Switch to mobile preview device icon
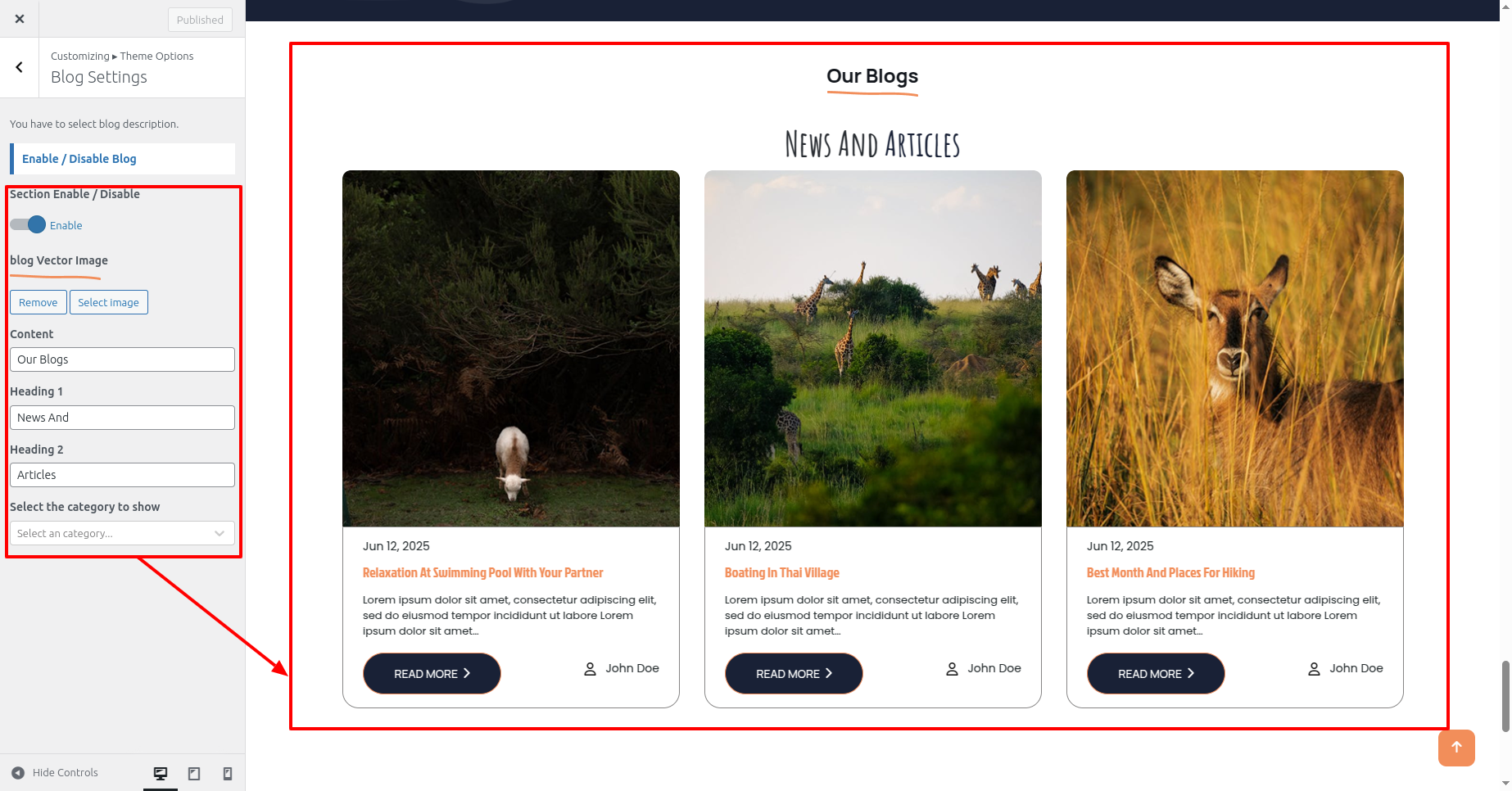This screenshot has height=791, width=1512. tap(228, 773)
